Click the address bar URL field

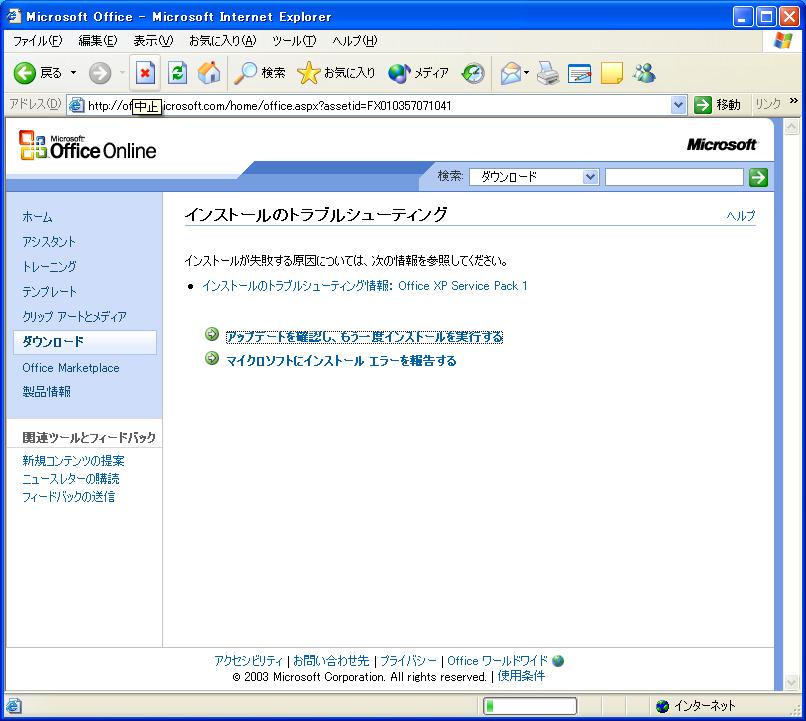378,105
